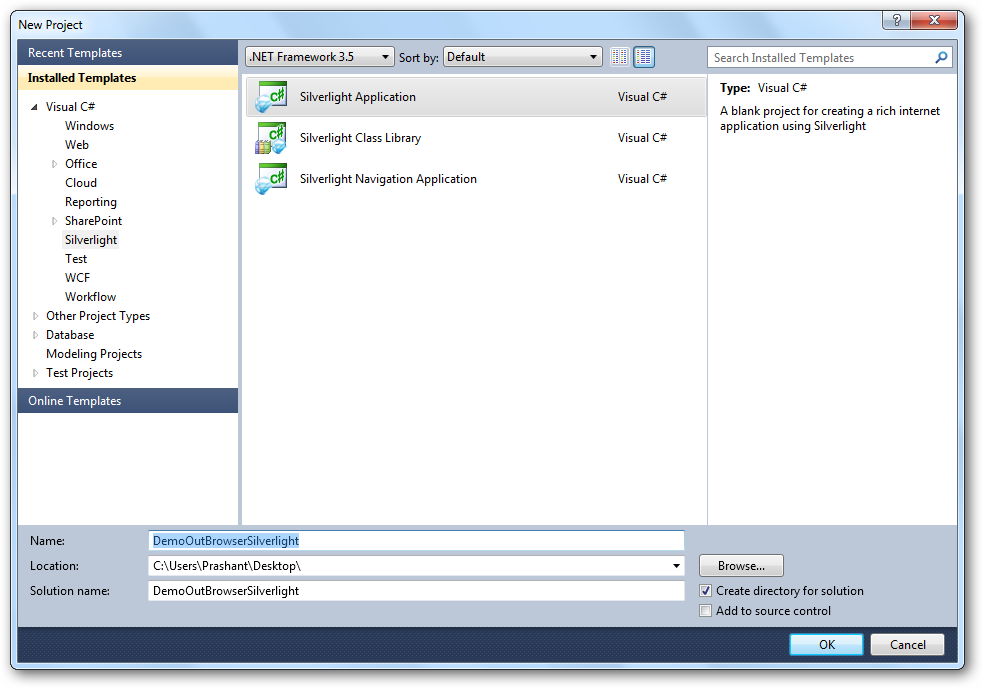
Task: Select the SharePoint template category
Action: (93, 221)
